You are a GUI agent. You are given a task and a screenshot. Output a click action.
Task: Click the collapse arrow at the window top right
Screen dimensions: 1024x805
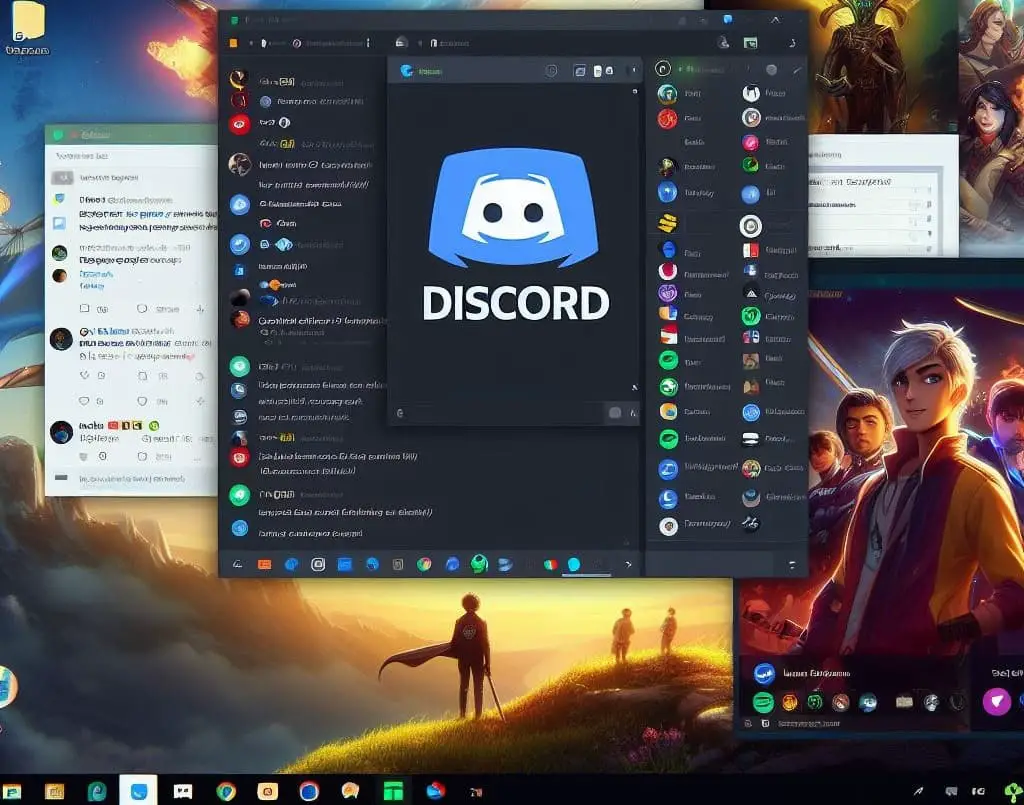coord(775,19)
